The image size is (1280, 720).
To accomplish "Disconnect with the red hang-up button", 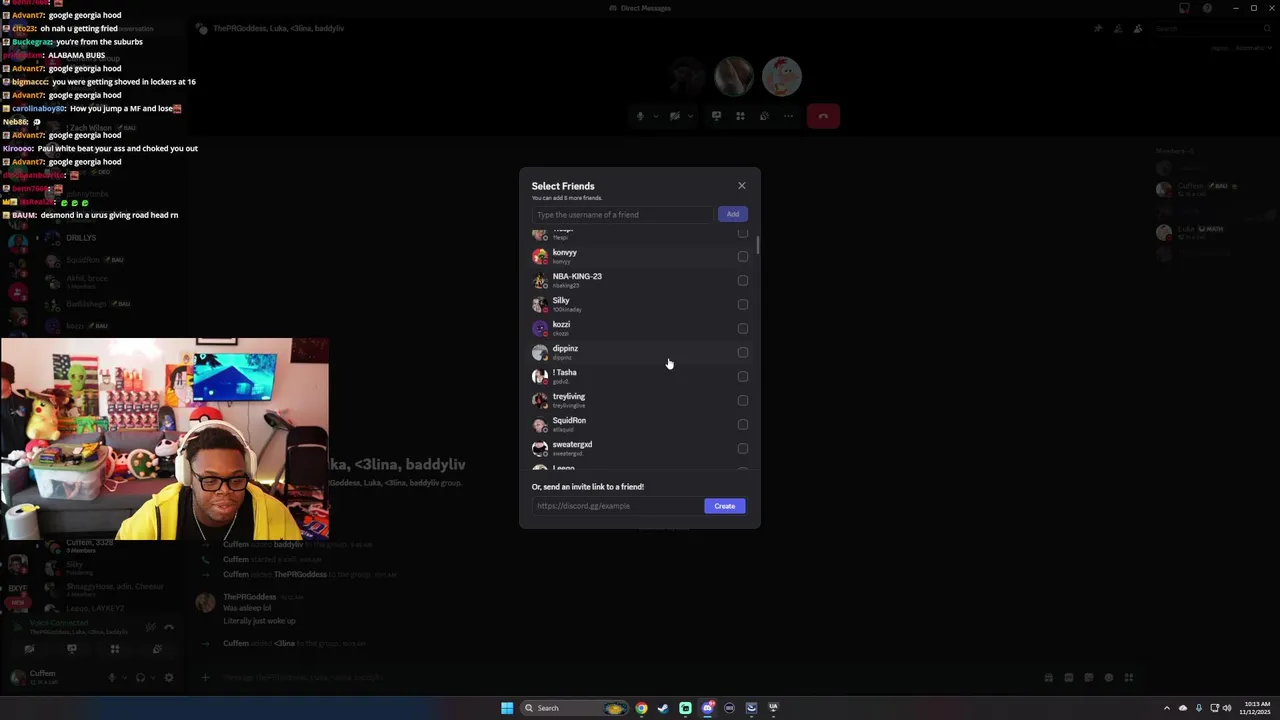I will click(x=823, y=116).
